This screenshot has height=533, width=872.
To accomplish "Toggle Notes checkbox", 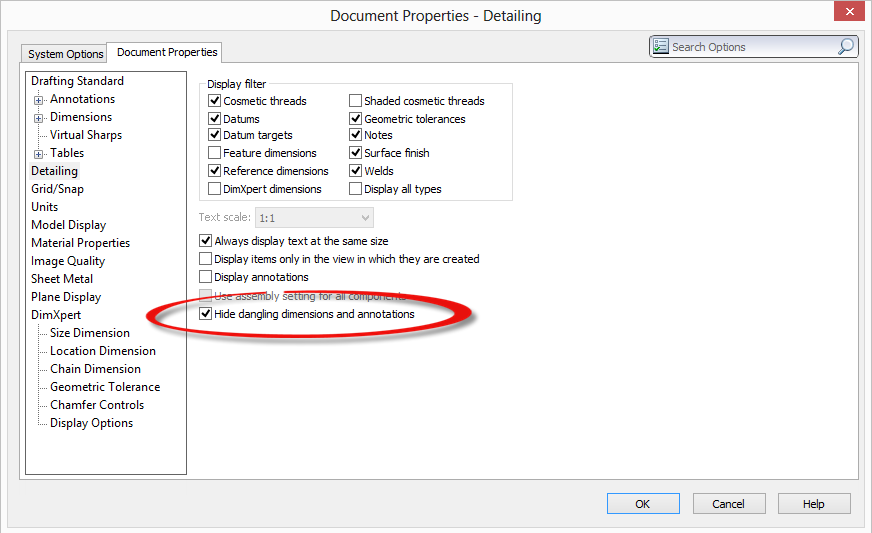I will click(x=355, y=135).
